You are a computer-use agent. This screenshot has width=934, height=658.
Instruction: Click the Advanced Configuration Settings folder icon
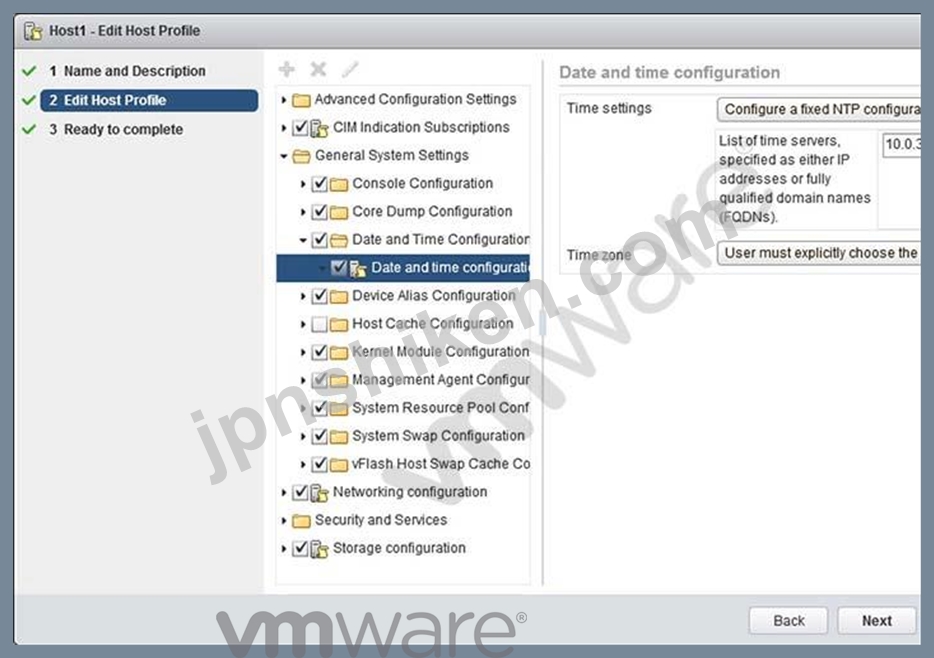click(301, 100)
